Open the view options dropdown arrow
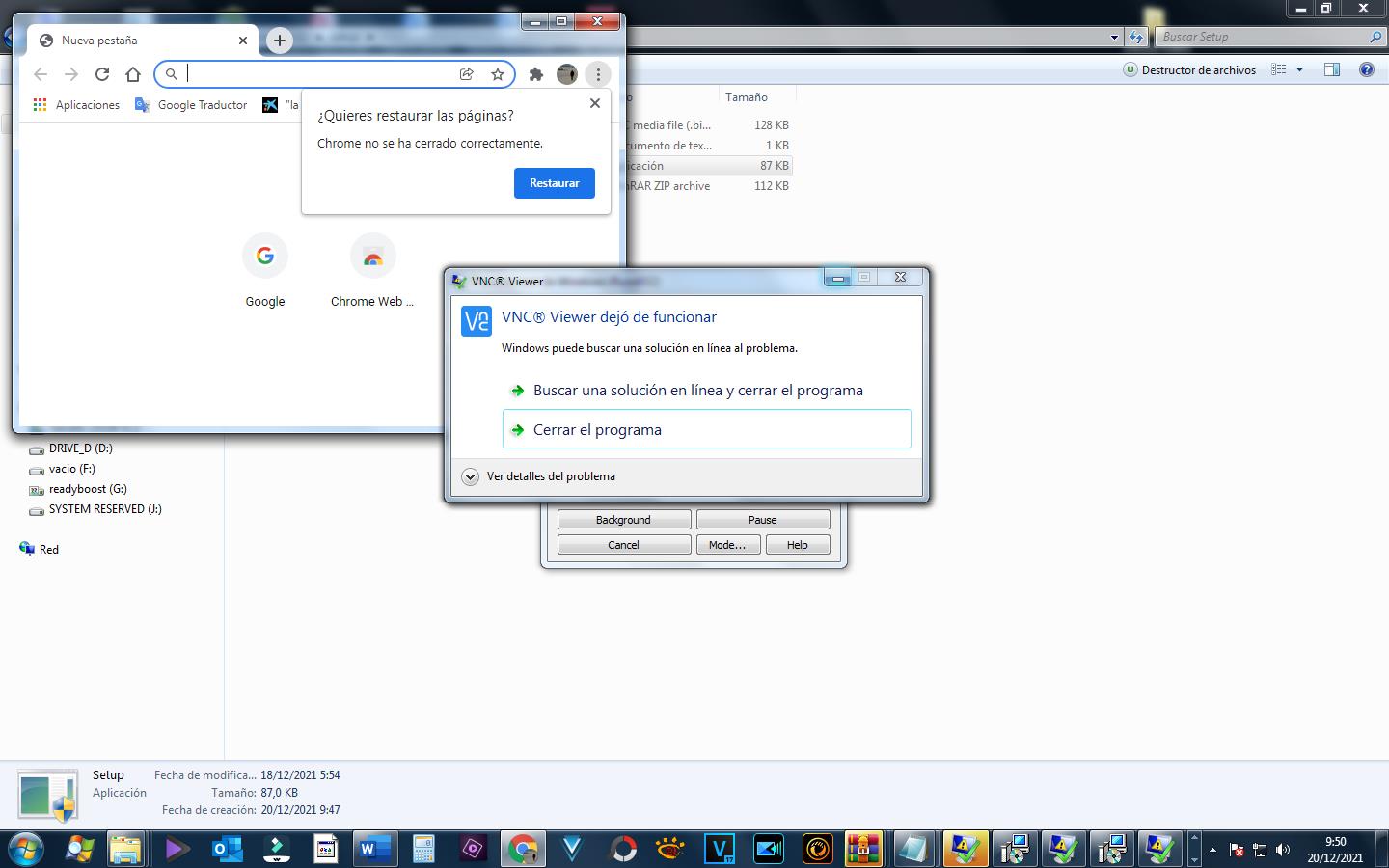Viewport: 1389px width, 868px height. pyautogui.click(x=1299, y=69)
